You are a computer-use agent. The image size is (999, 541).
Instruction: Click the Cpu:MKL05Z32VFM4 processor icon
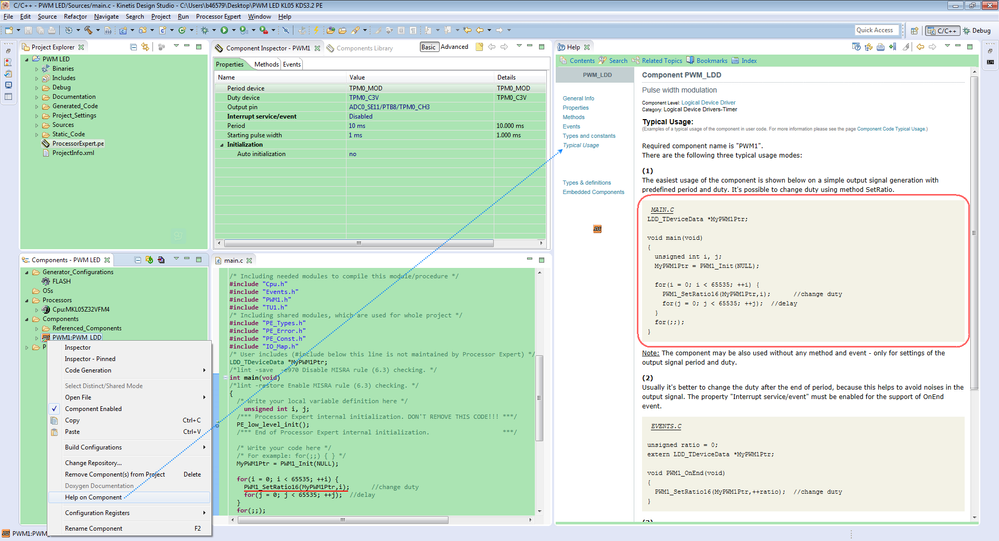click(47, 309)
